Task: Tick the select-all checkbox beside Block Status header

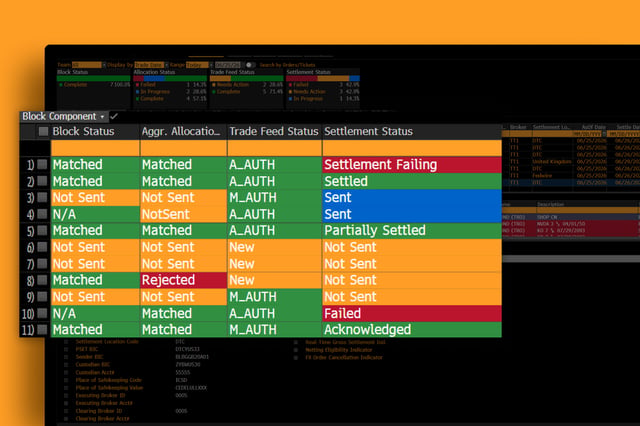Action: coord(43,131)
